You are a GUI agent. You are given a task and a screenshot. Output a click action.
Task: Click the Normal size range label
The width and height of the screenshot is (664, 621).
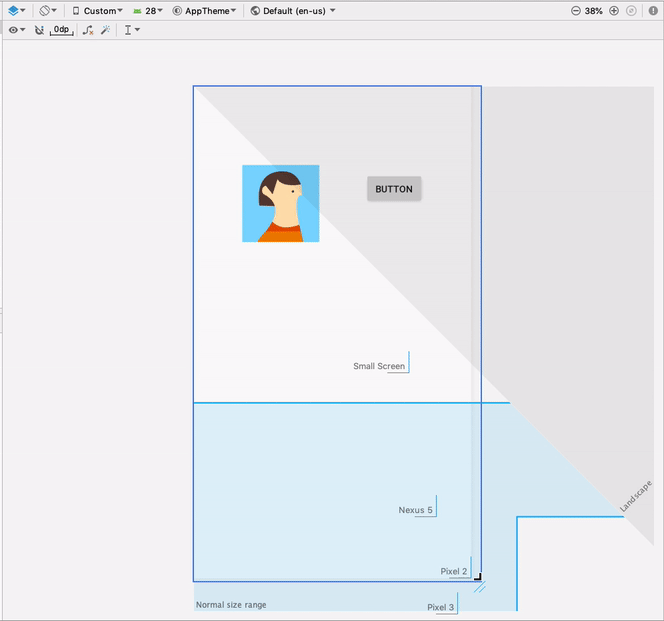(231, 605)
